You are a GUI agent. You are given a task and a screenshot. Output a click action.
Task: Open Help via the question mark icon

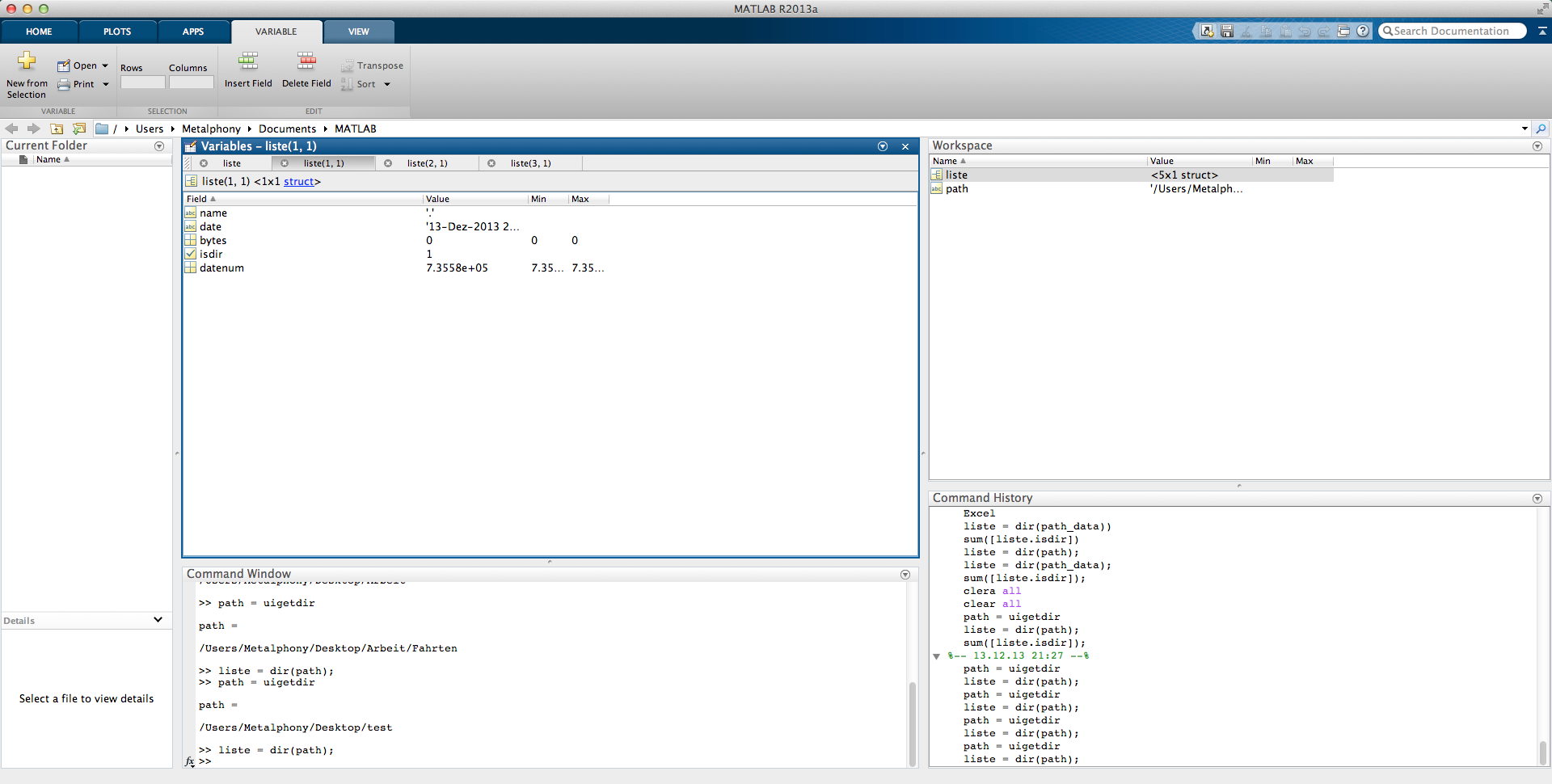(x=1363, y=32)
